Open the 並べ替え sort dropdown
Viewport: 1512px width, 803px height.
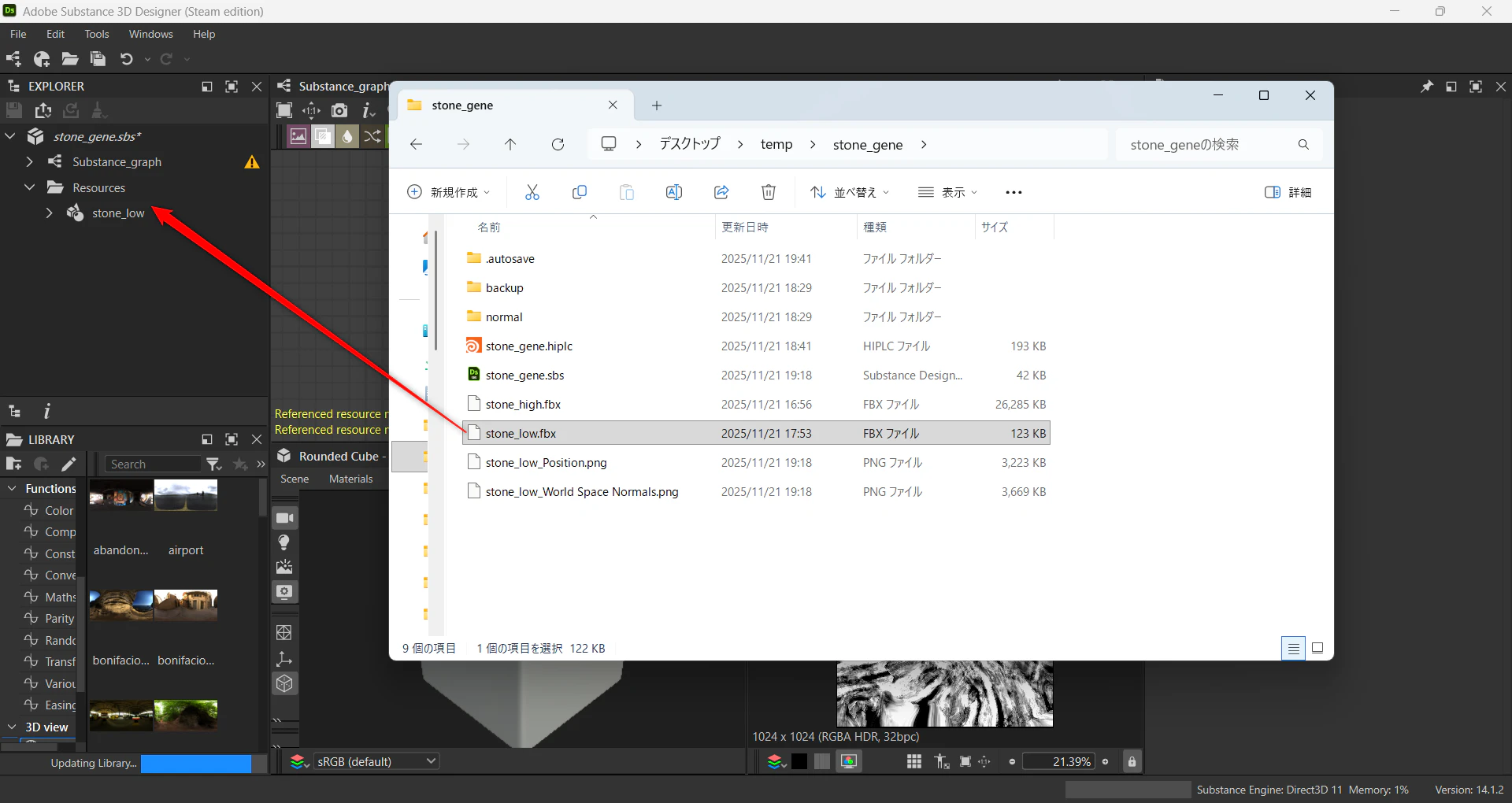[x=850, y=192]
